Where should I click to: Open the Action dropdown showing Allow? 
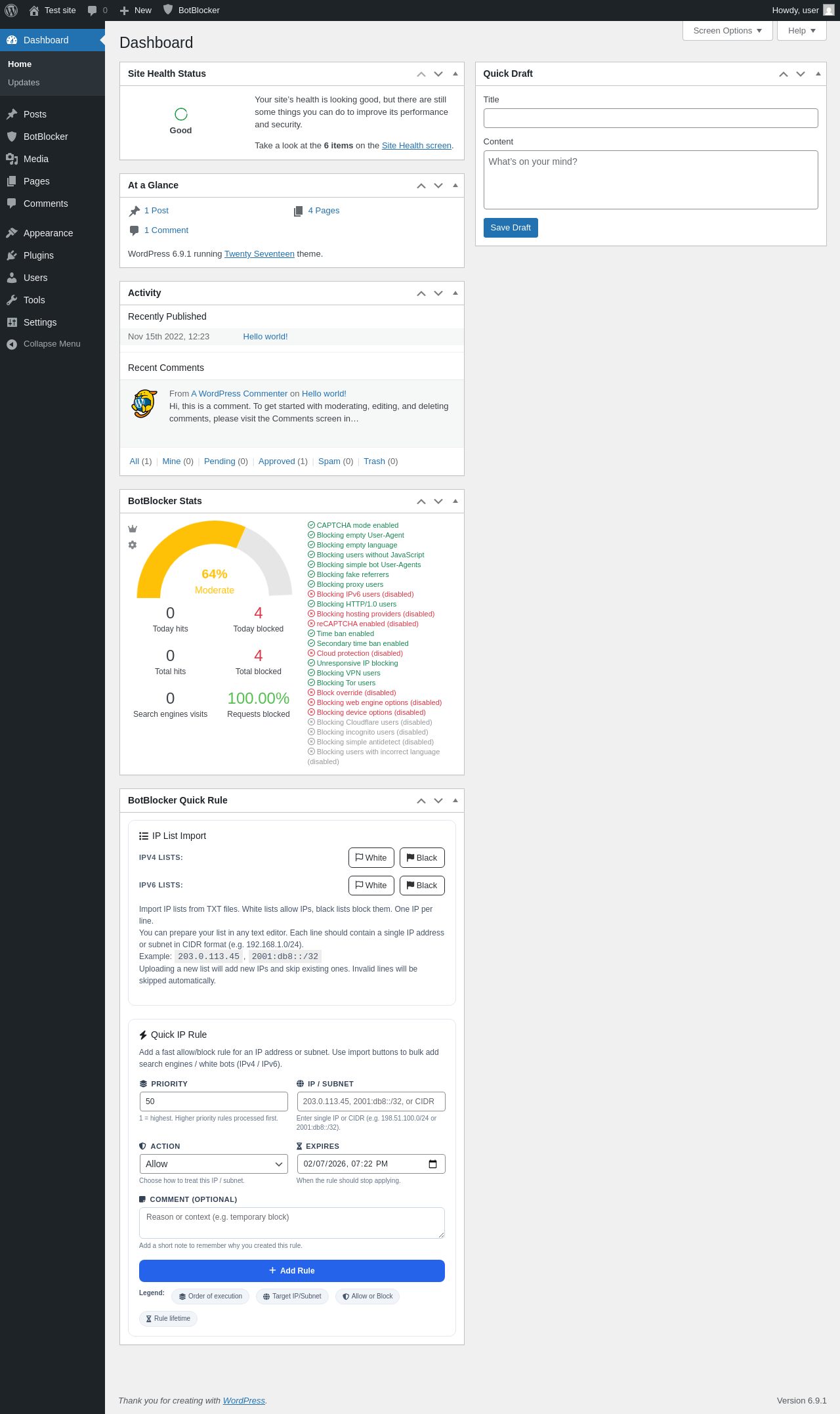[214, 1164]
